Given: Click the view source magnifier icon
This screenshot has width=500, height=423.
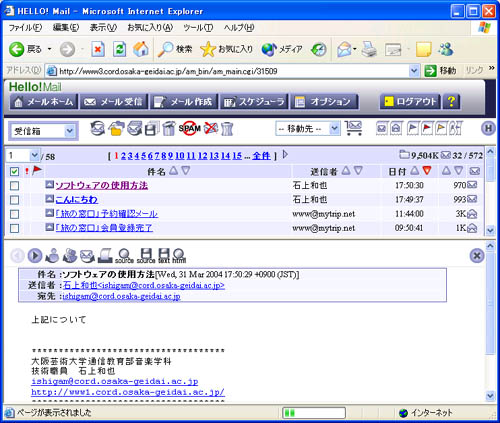Looking at the screenshot, I should point(125,256).
